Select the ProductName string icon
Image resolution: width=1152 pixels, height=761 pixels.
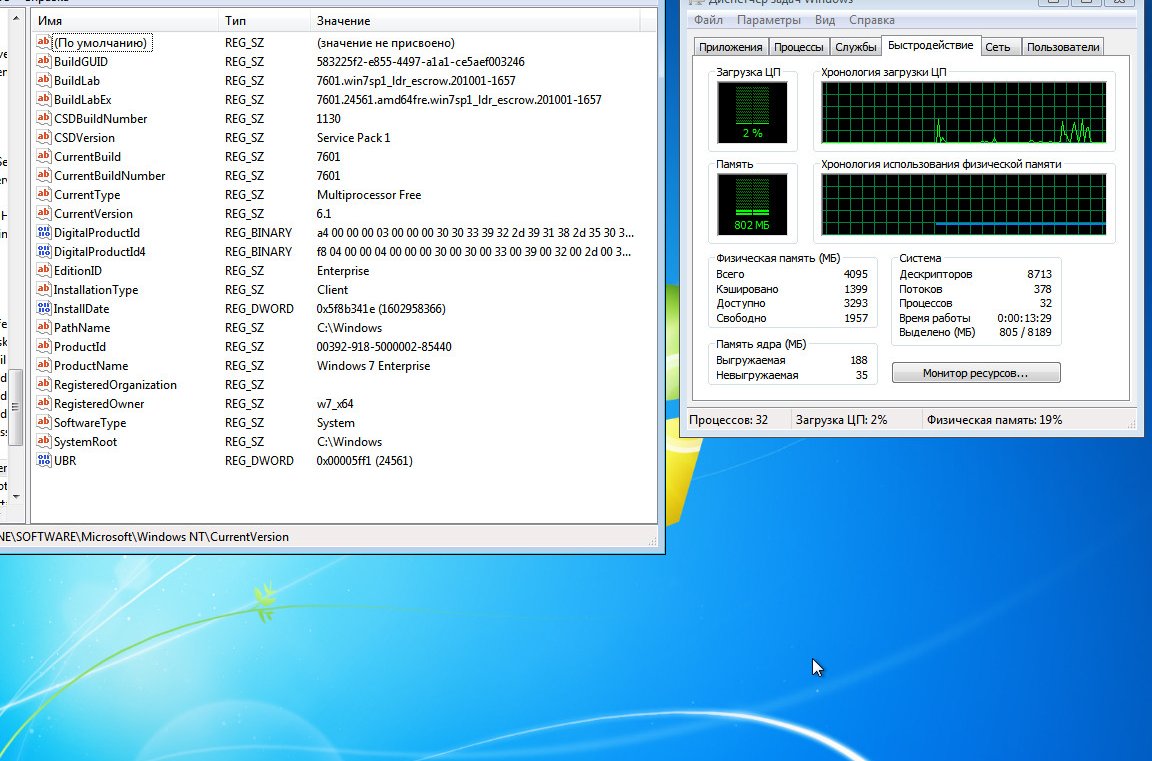[43, 366]
